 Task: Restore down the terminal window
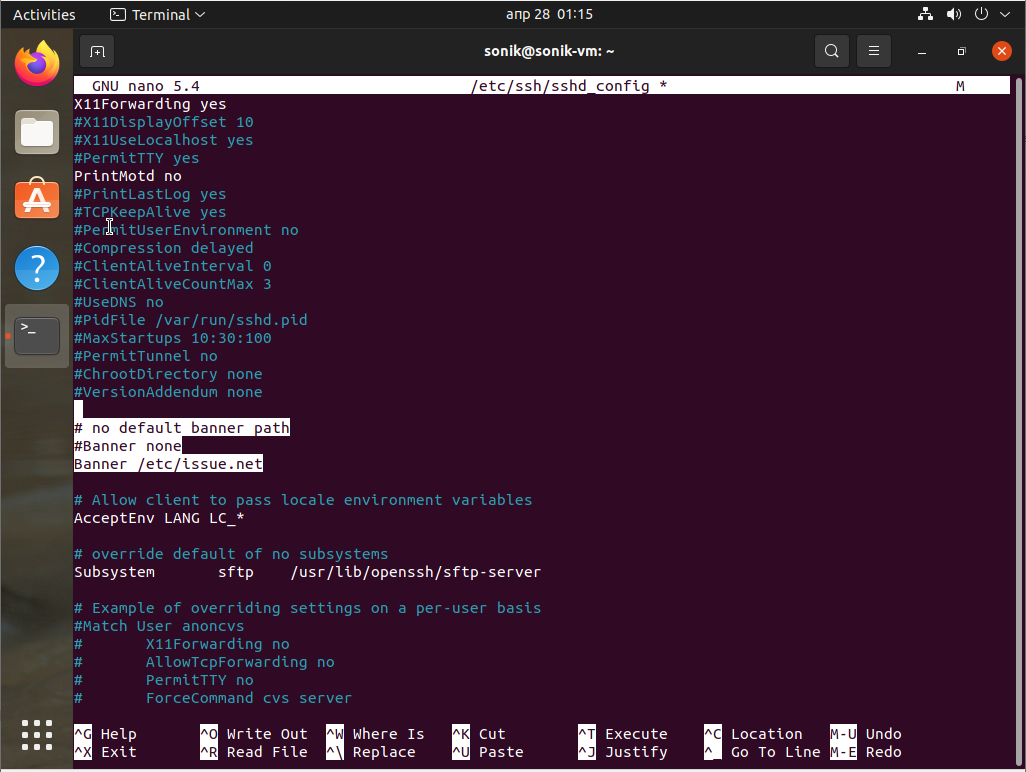click(x=961, y=51)
